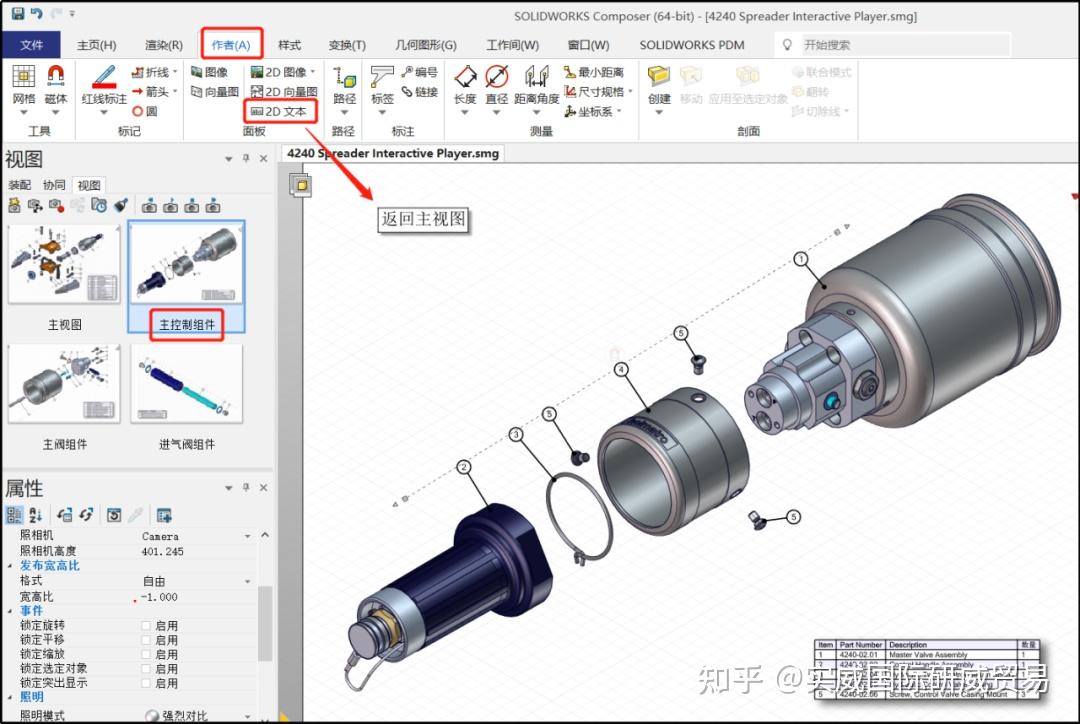The height and width of the screenshot is (724, 1080).
Task: Click the 返回主视图 link in viewport
Action: click(422, 217)
